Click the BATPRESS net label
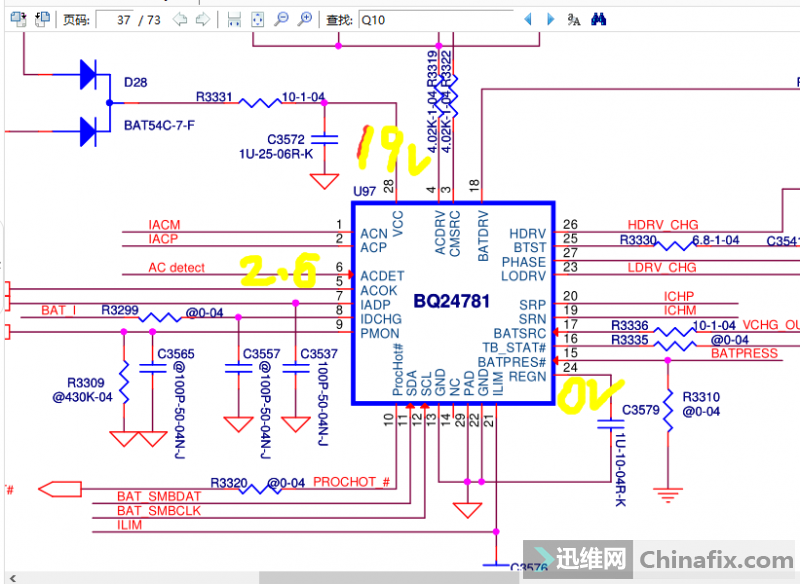 pyautogui.click(x=744, y=353)
